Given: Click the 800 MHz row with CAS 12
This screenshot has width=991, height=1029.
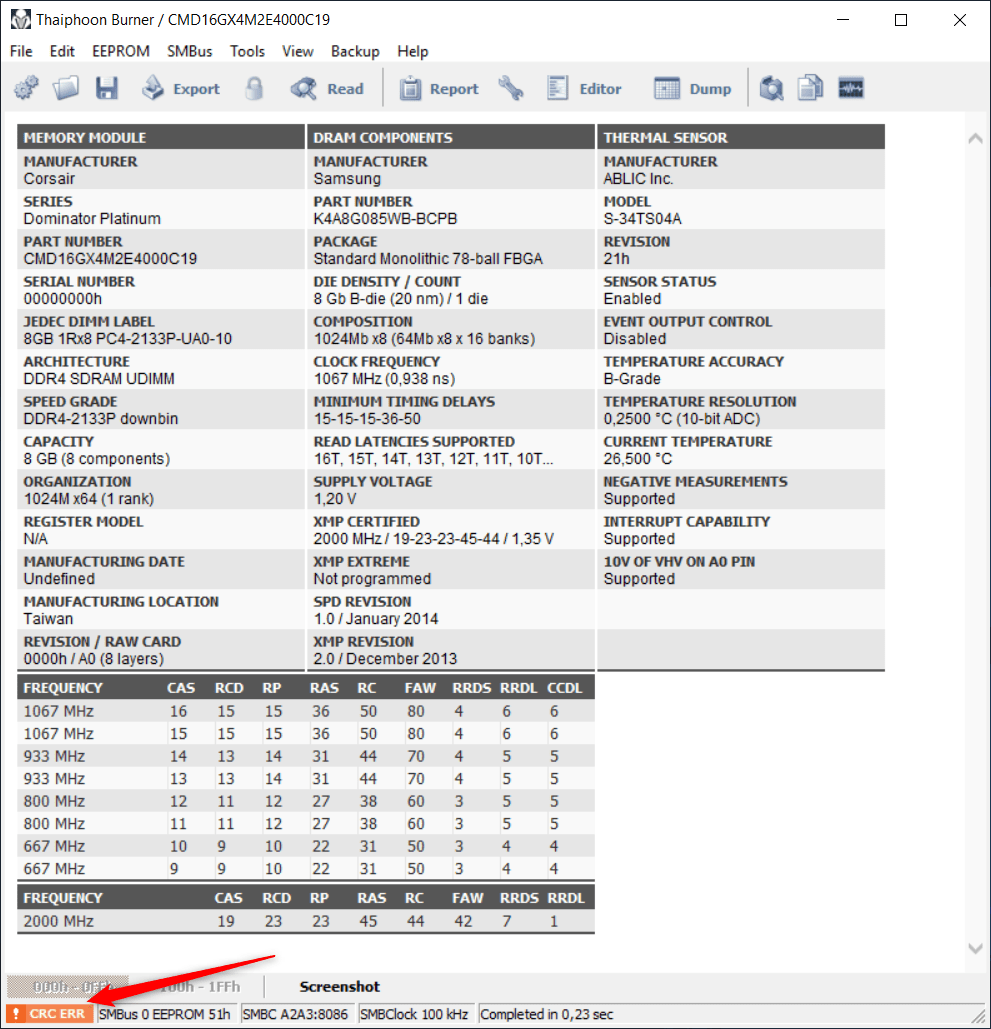Looking at the screenshot, I should click(x=306, y=801).
